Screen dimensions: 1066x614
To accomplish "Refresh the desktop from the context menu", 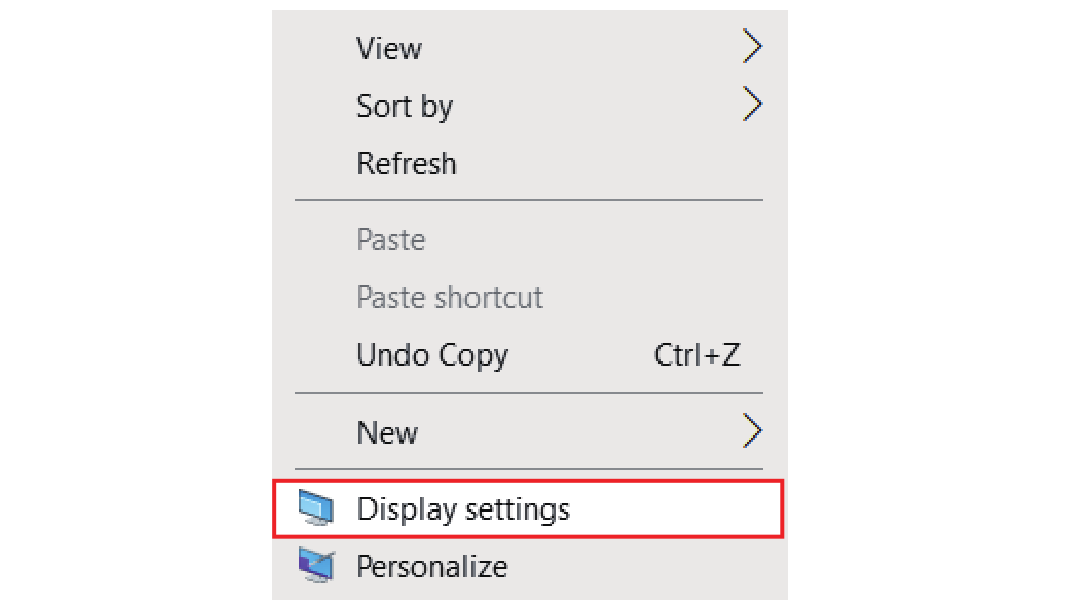I will click(406, 163).
